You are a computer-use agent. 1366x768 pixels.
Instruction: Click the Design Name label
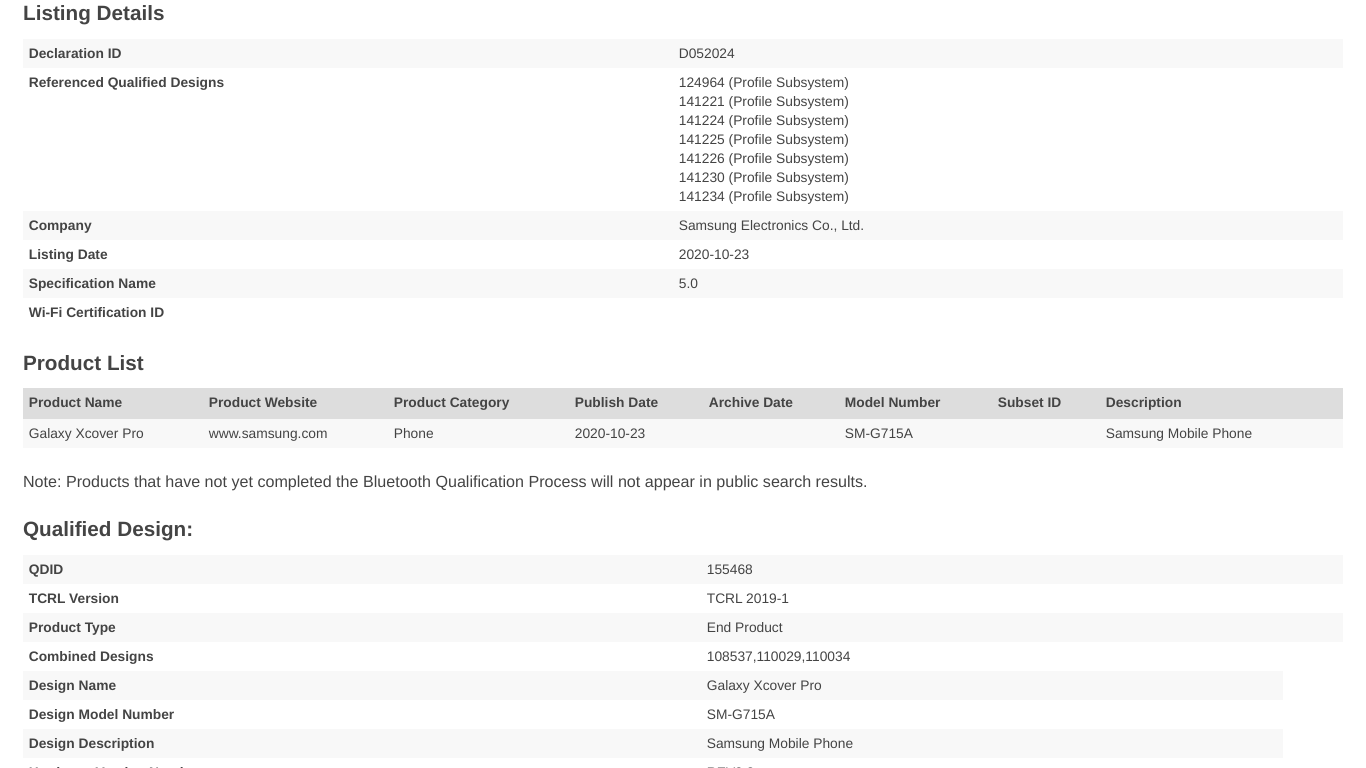pos(72,685)
